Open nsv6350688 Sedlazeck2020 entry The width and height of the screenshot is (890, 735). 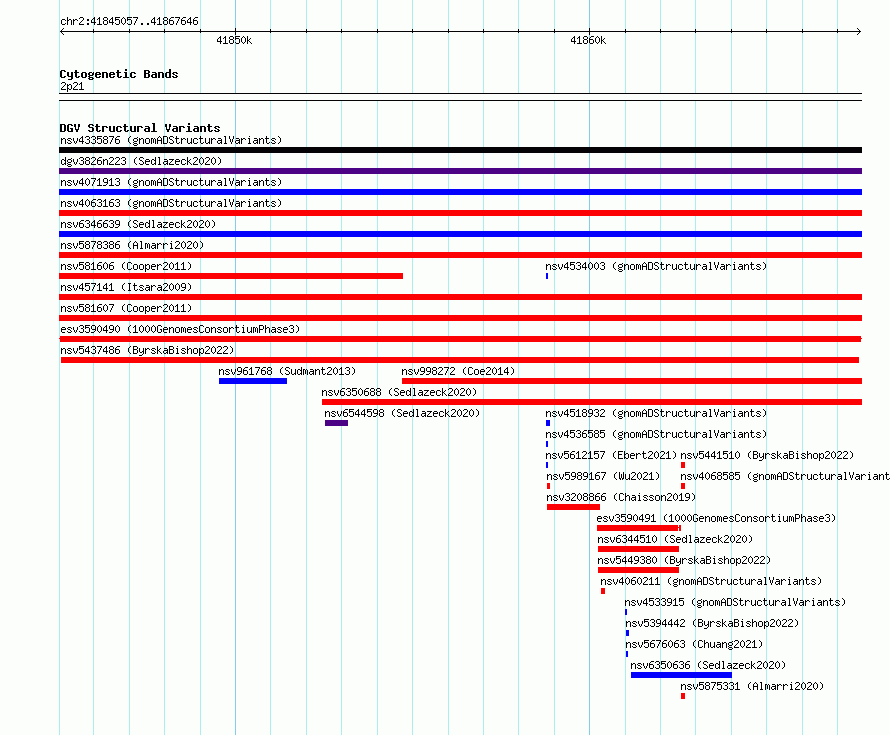pos(399,392)
